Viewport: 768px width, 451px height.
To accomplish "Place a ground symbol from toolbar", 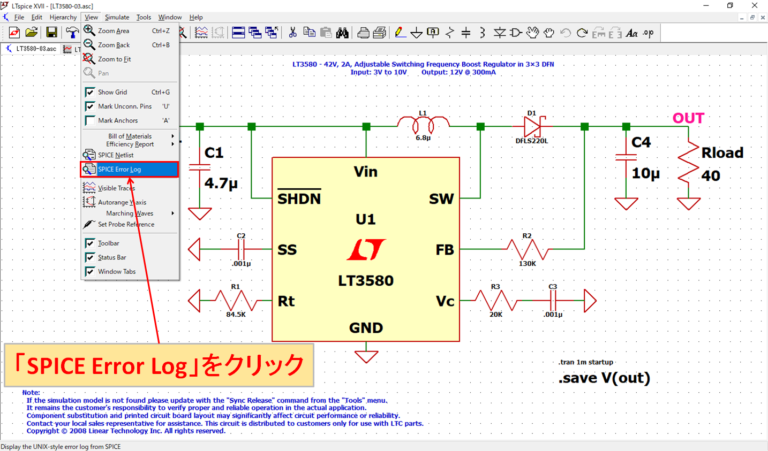I will (415, 33).
